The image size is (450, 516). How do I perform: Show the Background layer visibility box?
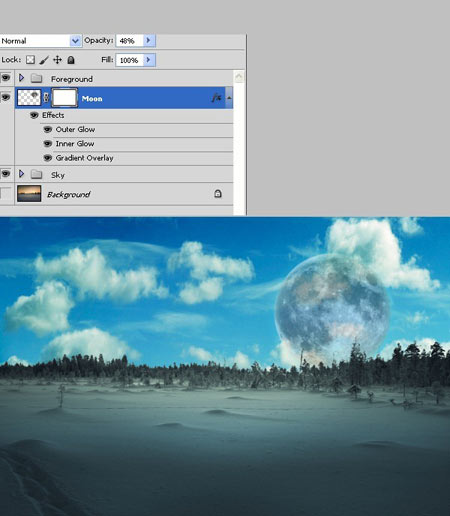point(6,194)
